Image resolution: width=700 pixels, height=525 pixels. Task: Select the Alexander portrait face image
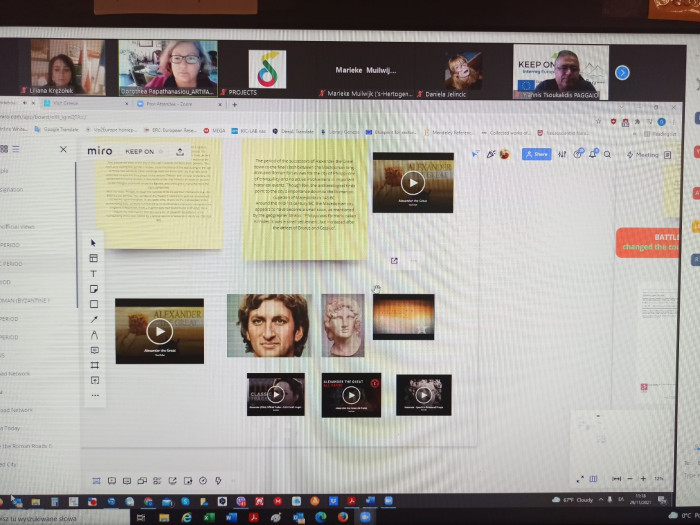click(270, 325)
